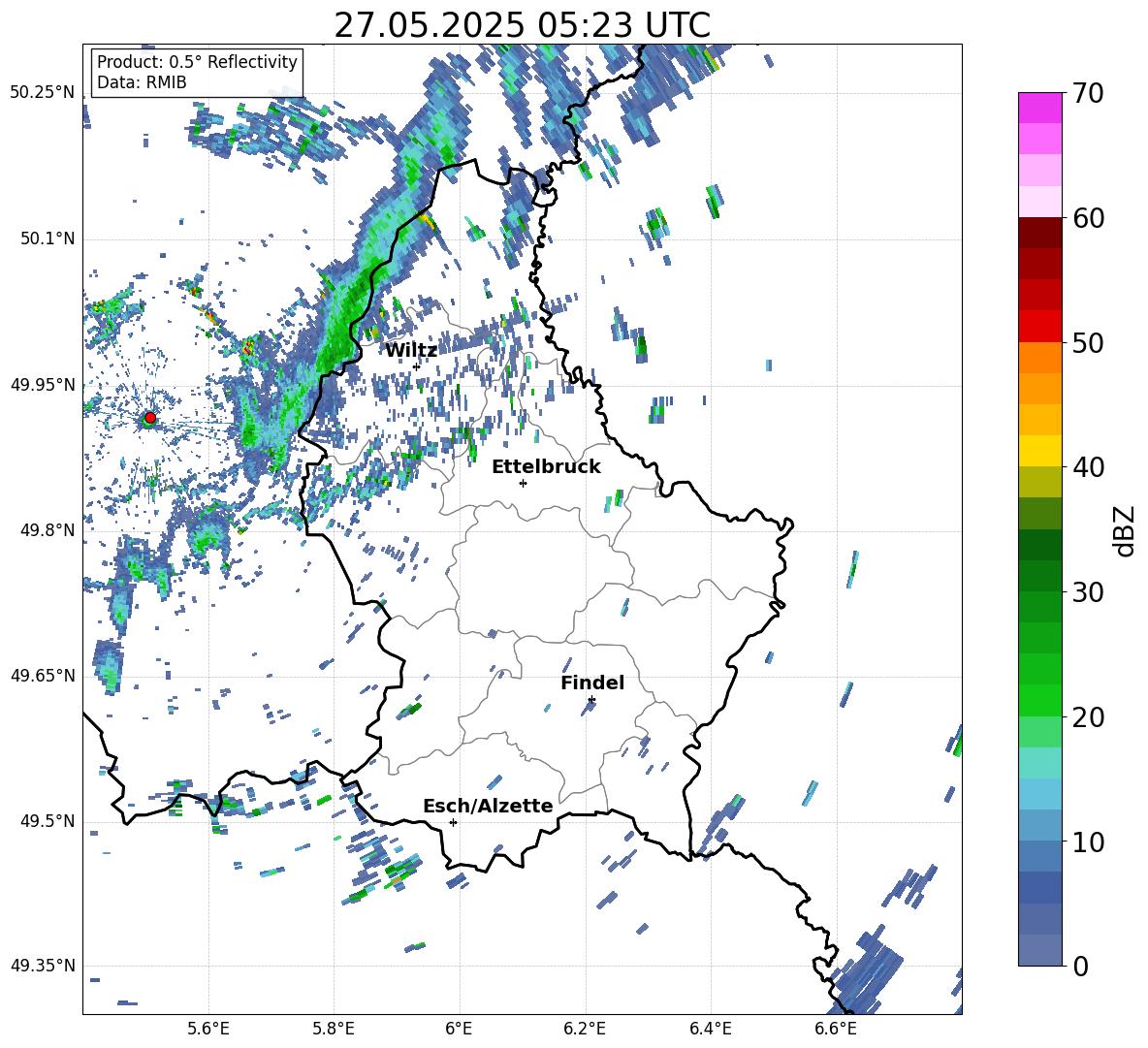Screen dimensions: 1148x1048
Task: Click the 49.35°N latitude label
Action: click(x=43, y=966)
